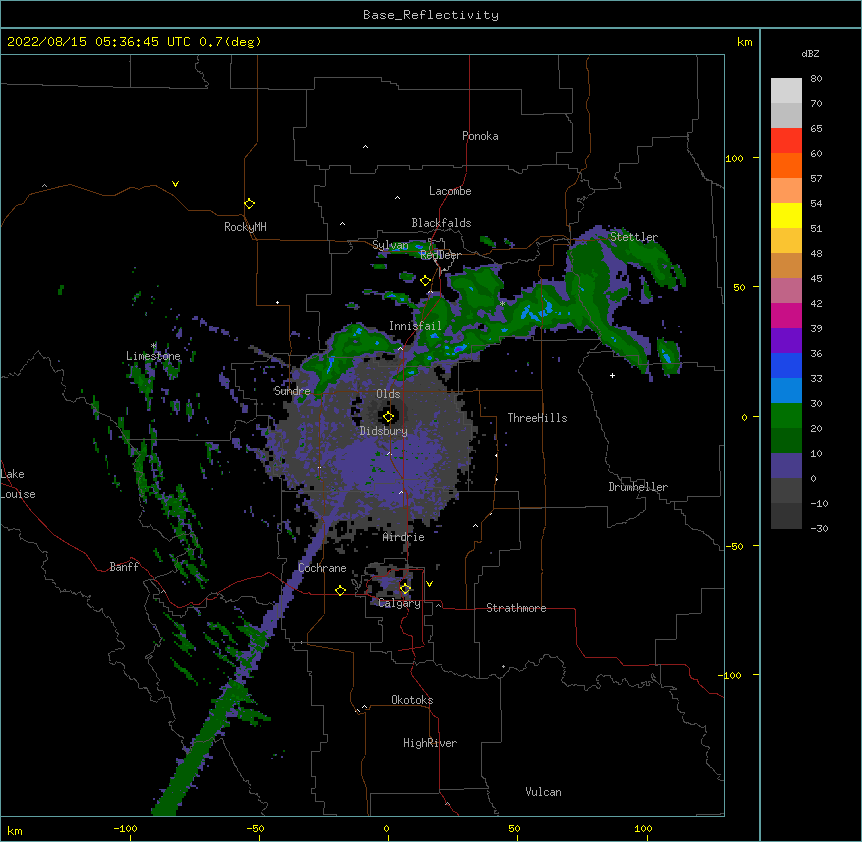The width and height of the screenshot is (862, 842).
Task: Select the red 65 dBZ legend color
Action: click(x=786, y=140)
